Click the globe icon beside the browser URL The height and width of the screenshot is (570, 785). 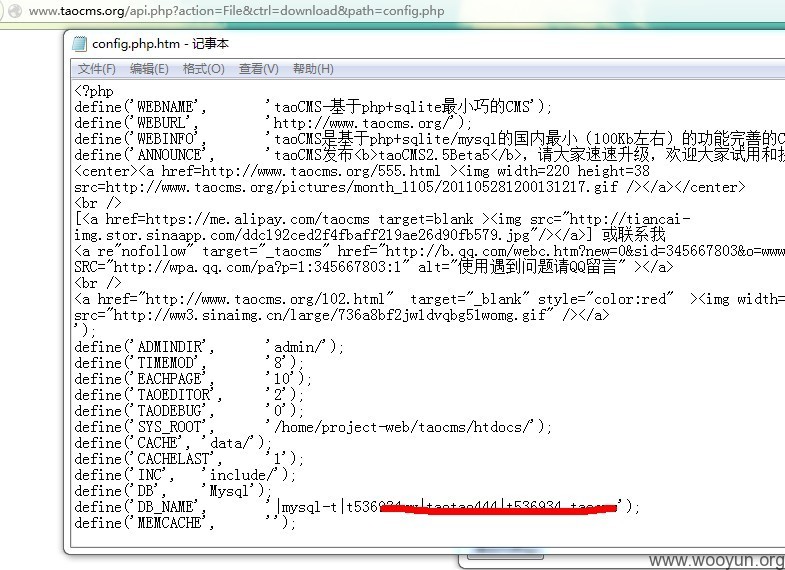tap(15, 11)
